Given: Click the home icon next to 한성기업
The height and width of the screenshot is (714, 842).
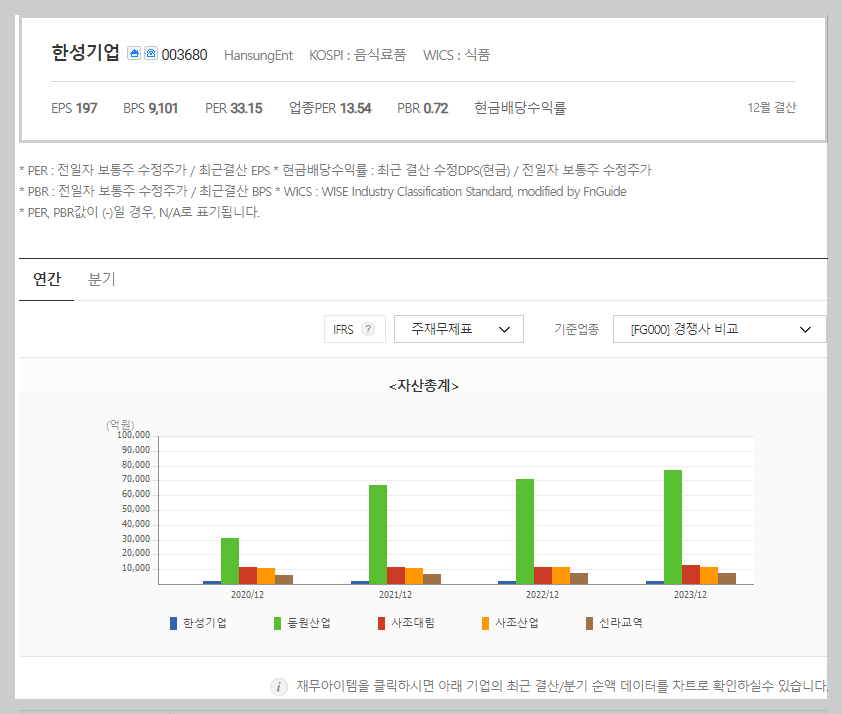Looking at the screenshot, I should [x=134, y=53].
